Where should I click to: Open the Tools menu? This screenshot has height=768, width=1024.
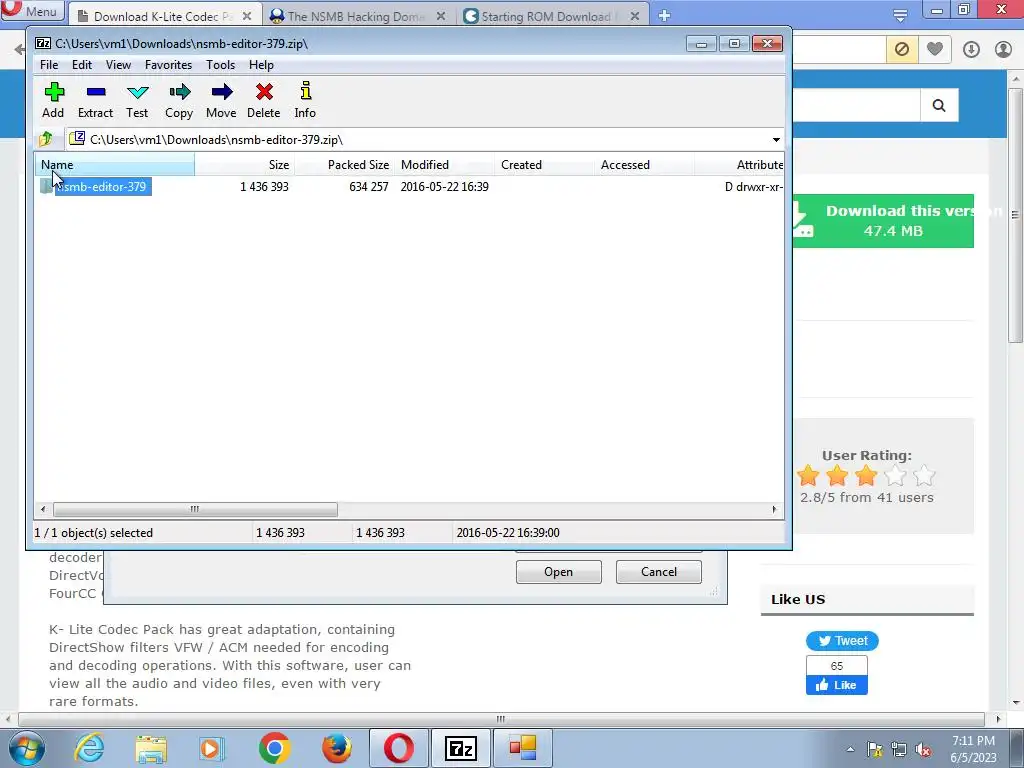click(220, 65)
